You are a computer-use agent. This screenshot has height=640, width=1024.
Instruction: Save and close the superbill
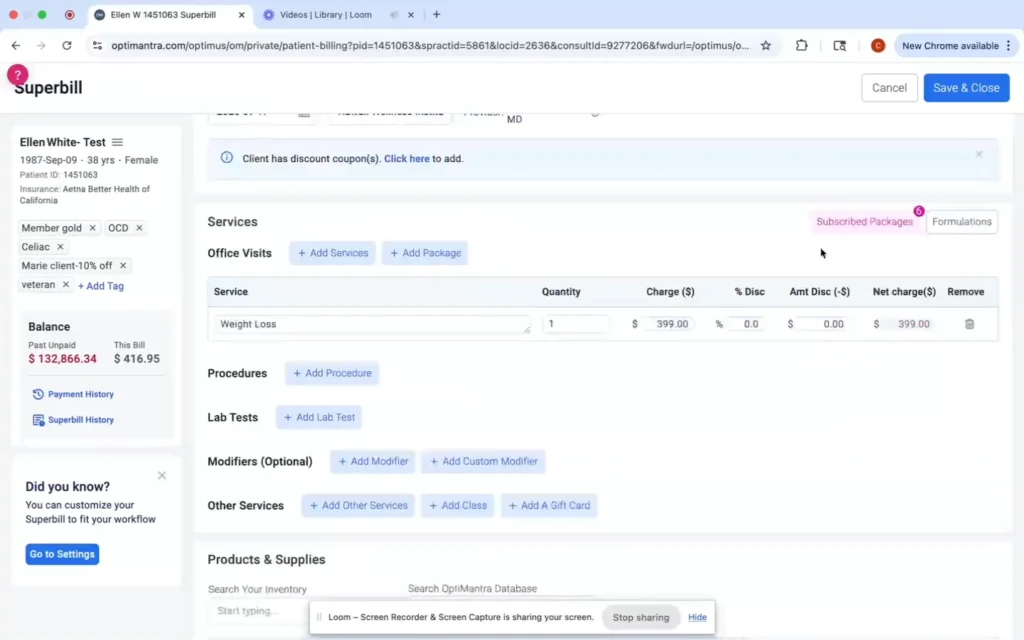click(x=966, y=88)
